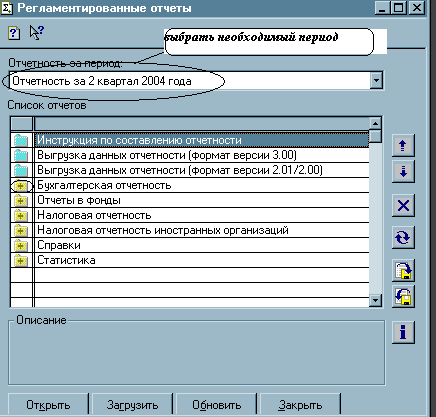Viewport: 436px width, 417px height.
Task: Expand the Отчеты в фонды folder icon
Action: pyautogui.click(x=21, y=200)
